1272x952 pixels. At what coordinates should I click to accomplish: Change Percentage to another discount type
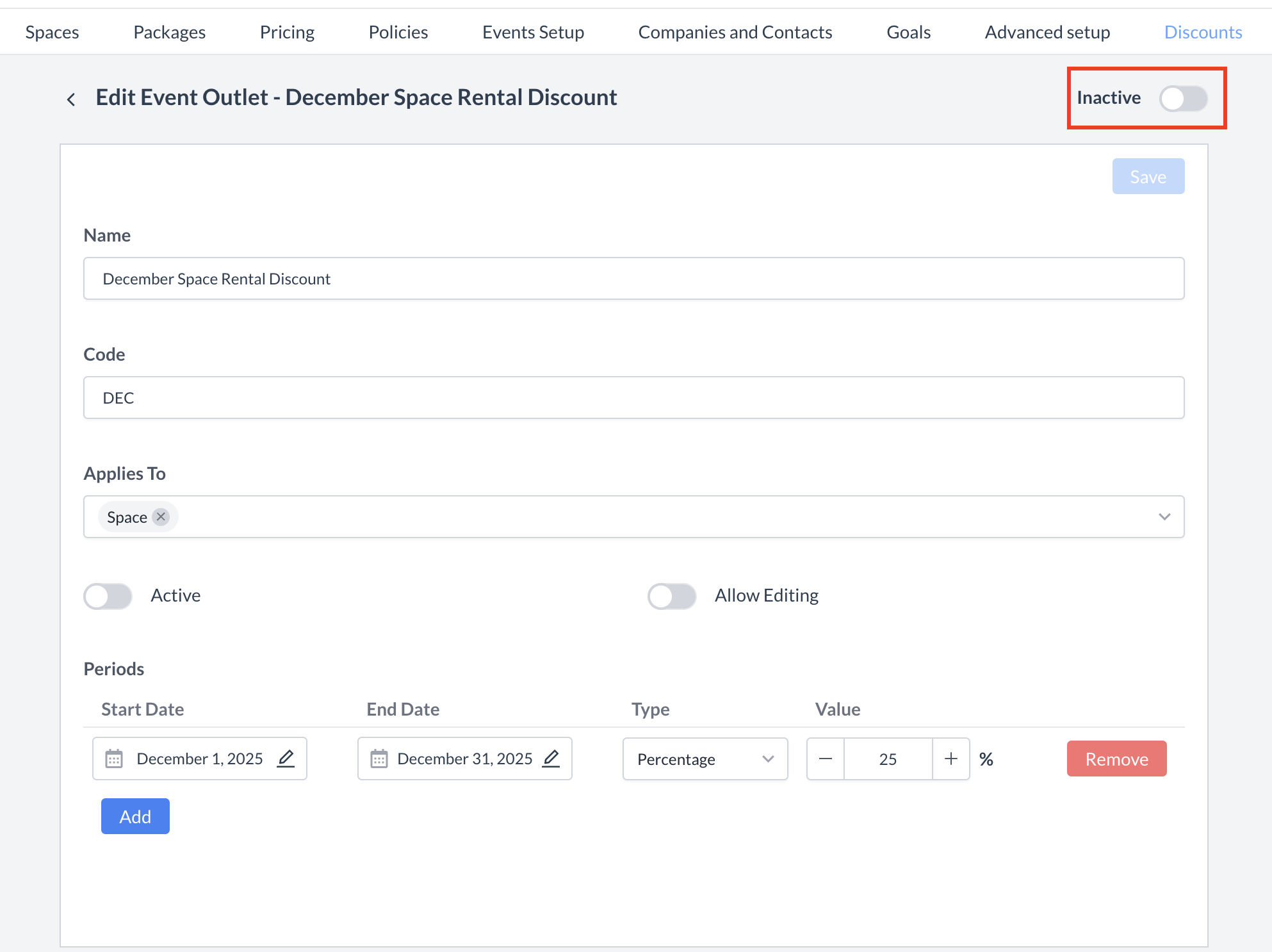[705, 759]
